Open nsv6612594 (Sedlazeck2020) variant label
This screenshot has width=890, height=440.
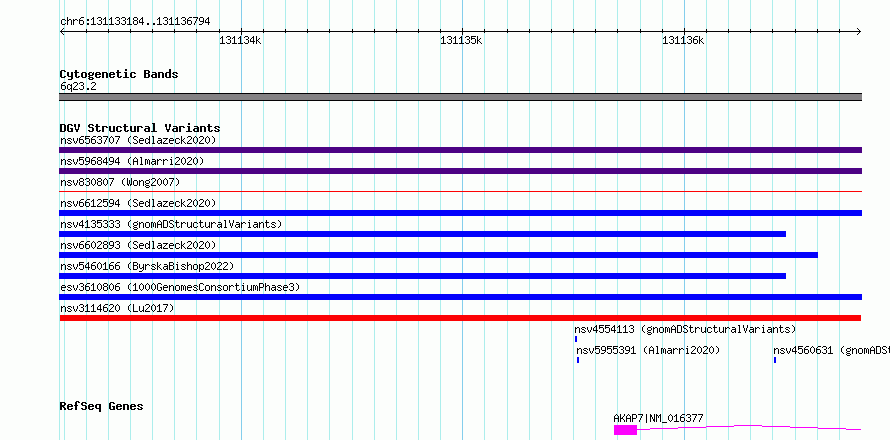(x=138, y=203)
